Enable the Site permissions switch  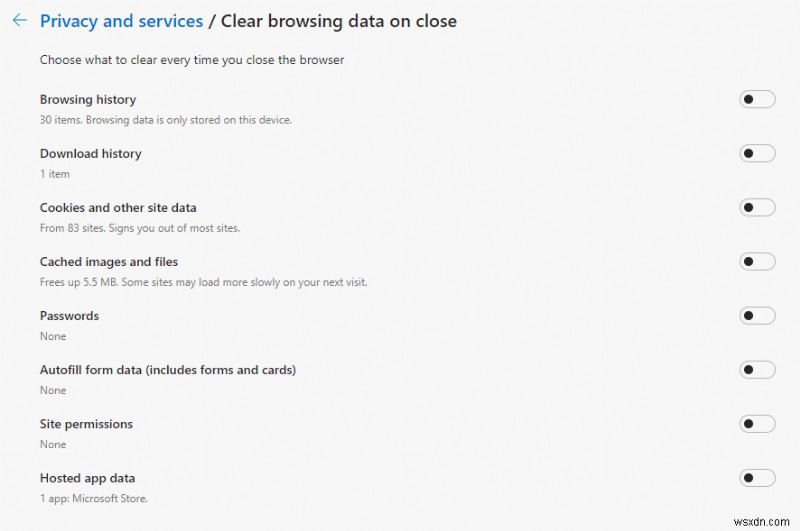point(757,423)
